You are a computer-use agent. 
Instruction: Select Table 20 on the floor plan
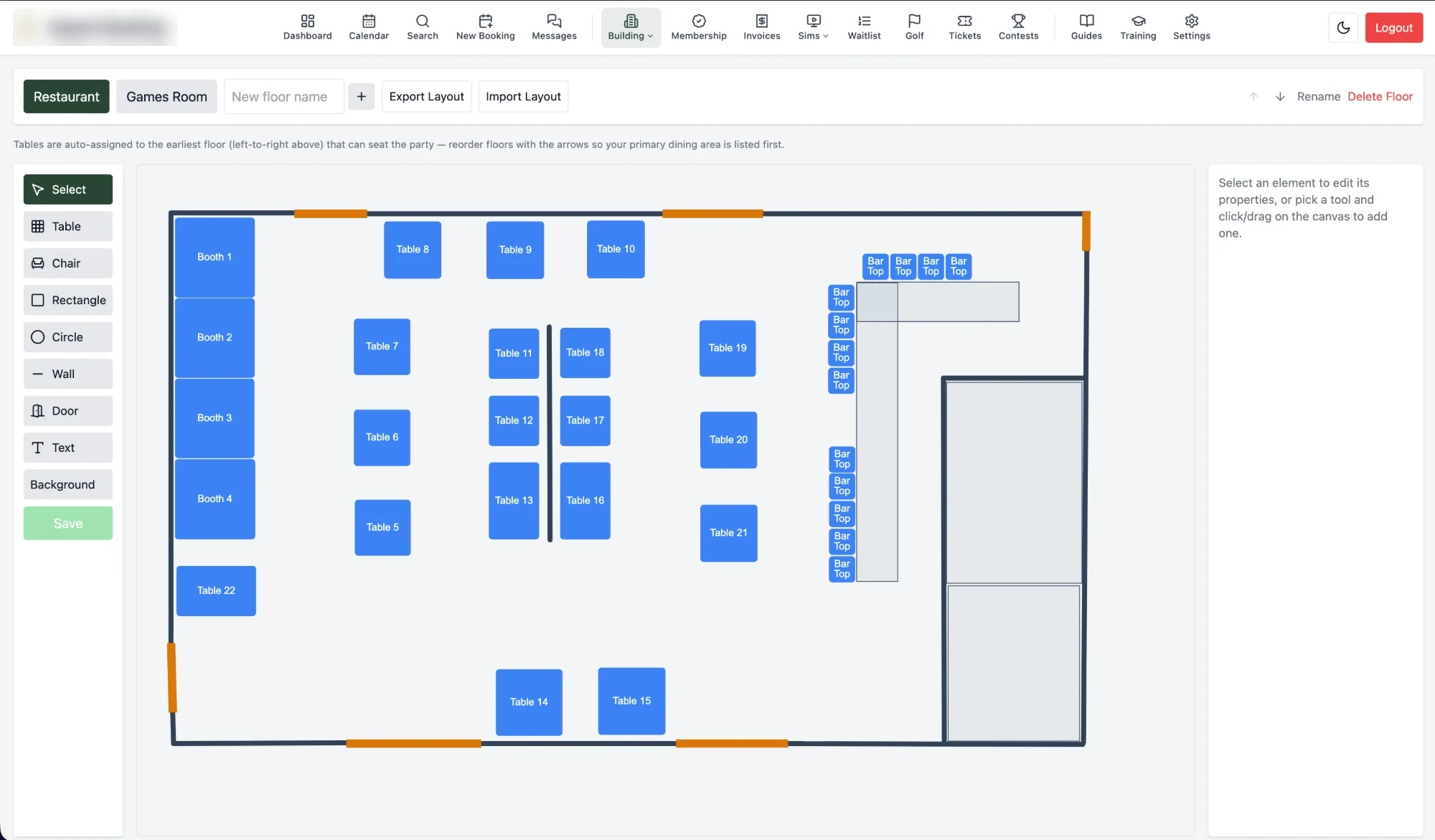click(728, 440)
